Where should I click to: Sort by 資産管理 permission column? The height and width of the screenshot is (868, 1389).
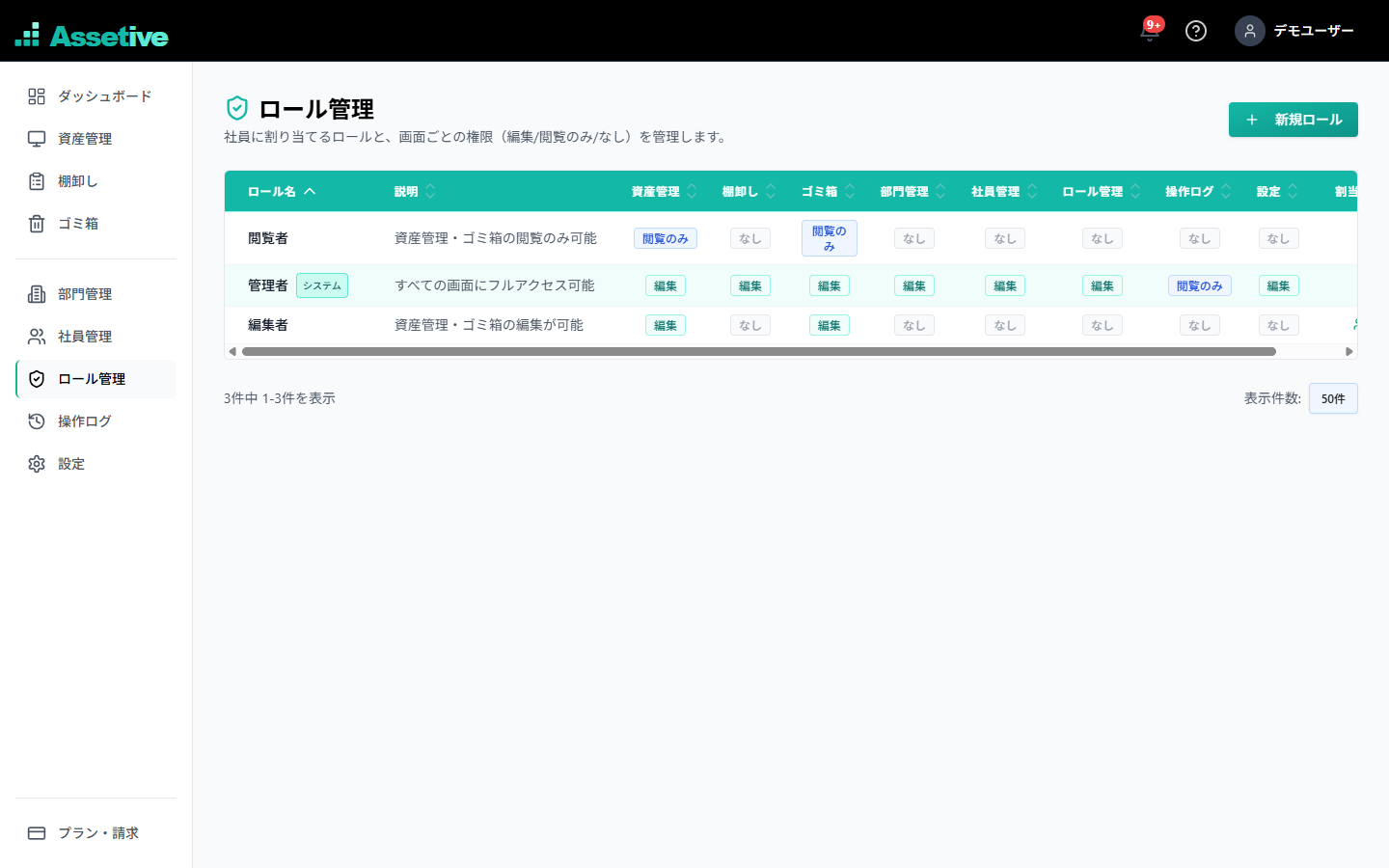[664, 192]
